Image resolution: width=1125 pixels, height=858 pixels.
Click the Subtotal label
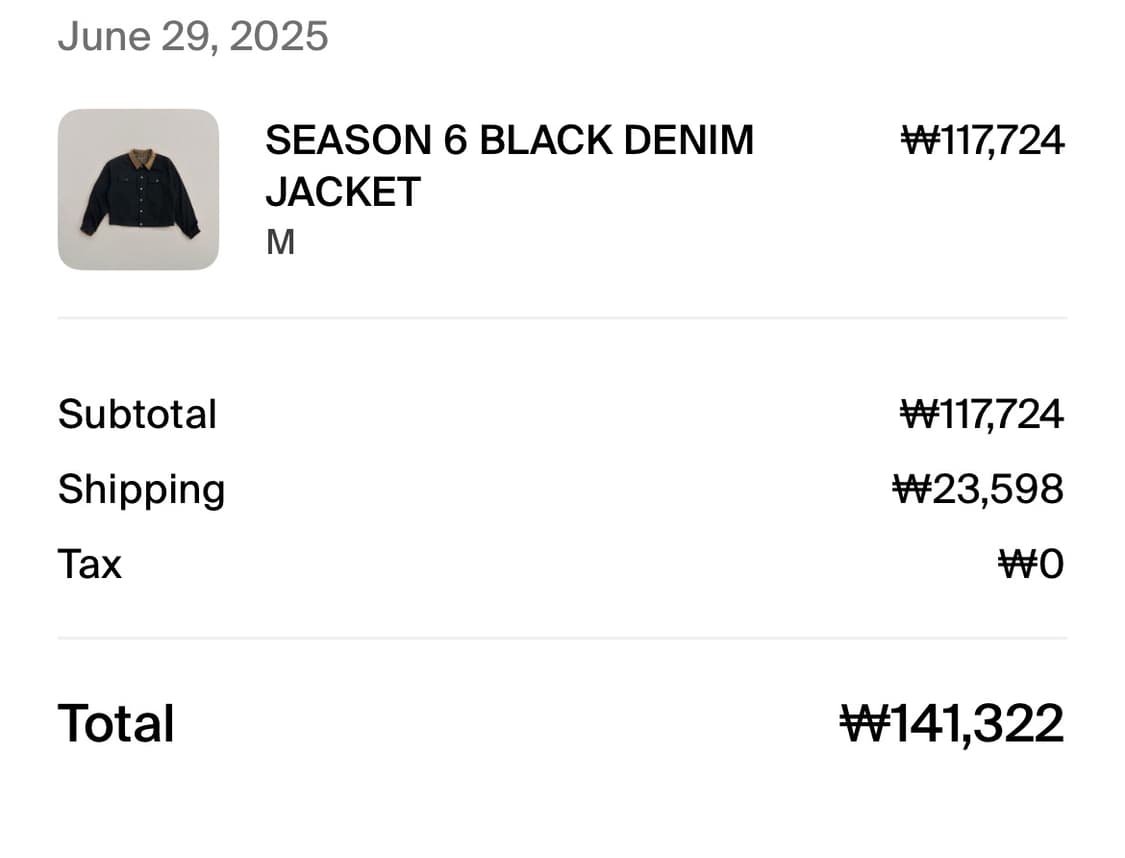tap(137, 414)
